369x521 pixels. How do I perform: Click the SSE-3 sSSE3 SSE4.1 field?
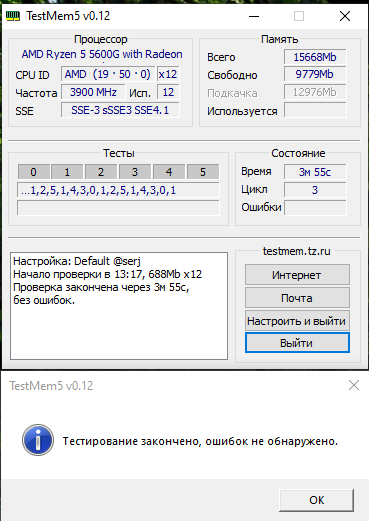(x=120, y=110)
